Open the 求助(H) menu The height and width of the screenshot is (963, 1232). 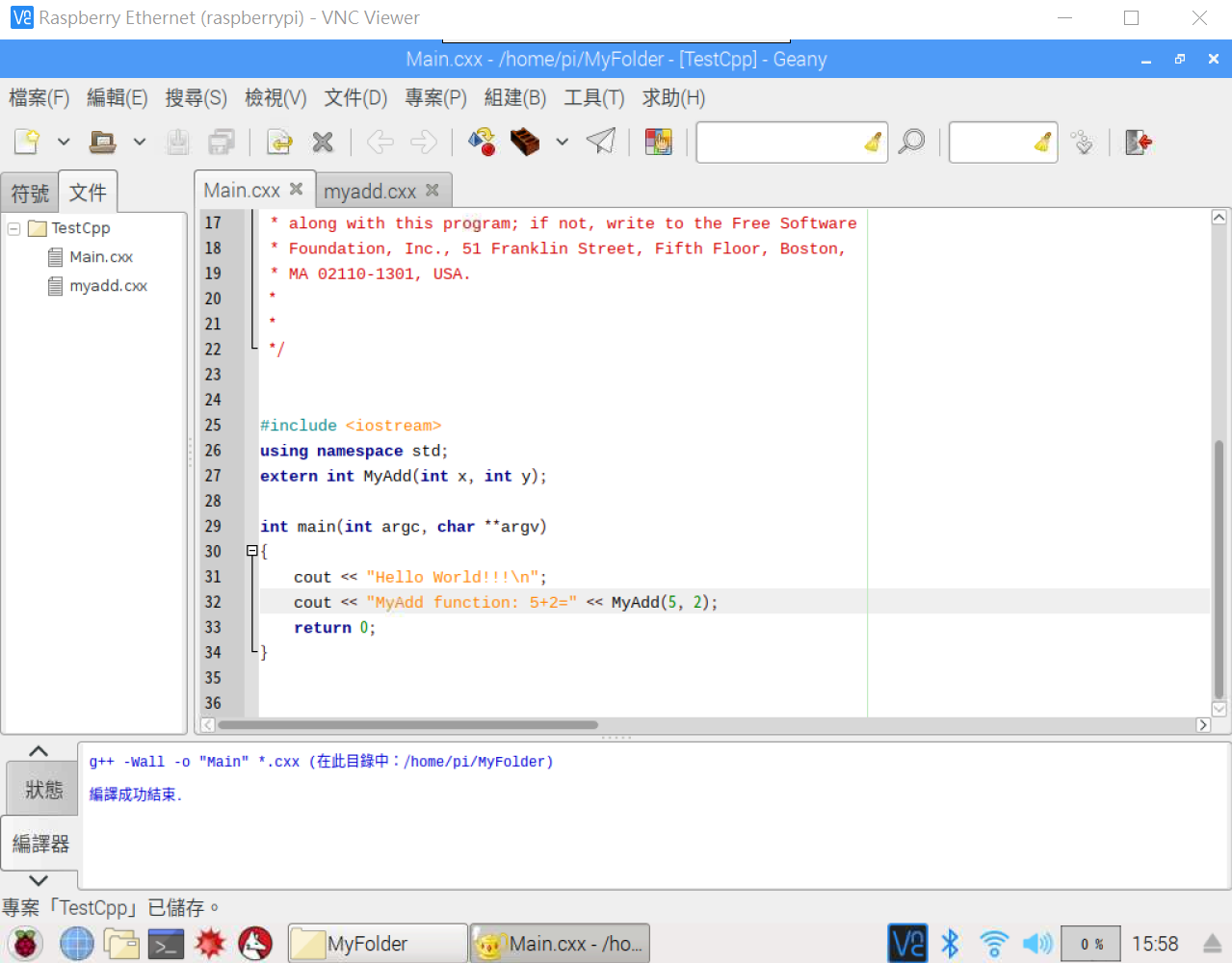click(x=674, y=98)
